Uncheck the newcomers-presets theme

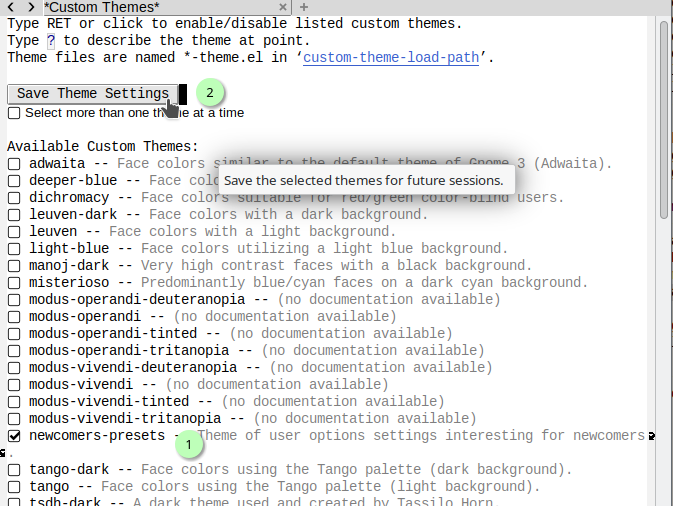coord(14,436)
